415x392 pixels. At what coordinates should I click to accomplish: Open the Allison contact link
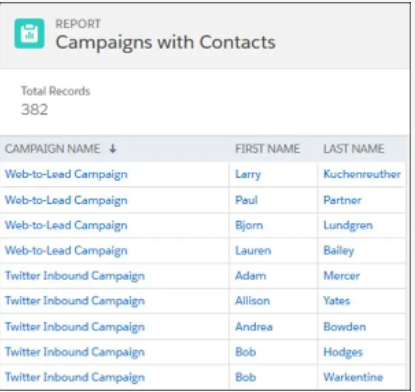click(252, 301)
